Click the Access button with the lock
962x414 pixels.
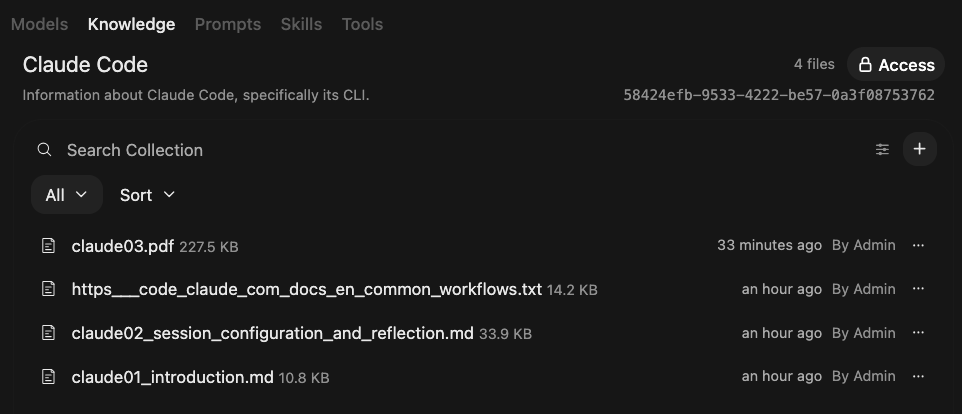pos(896,64)
